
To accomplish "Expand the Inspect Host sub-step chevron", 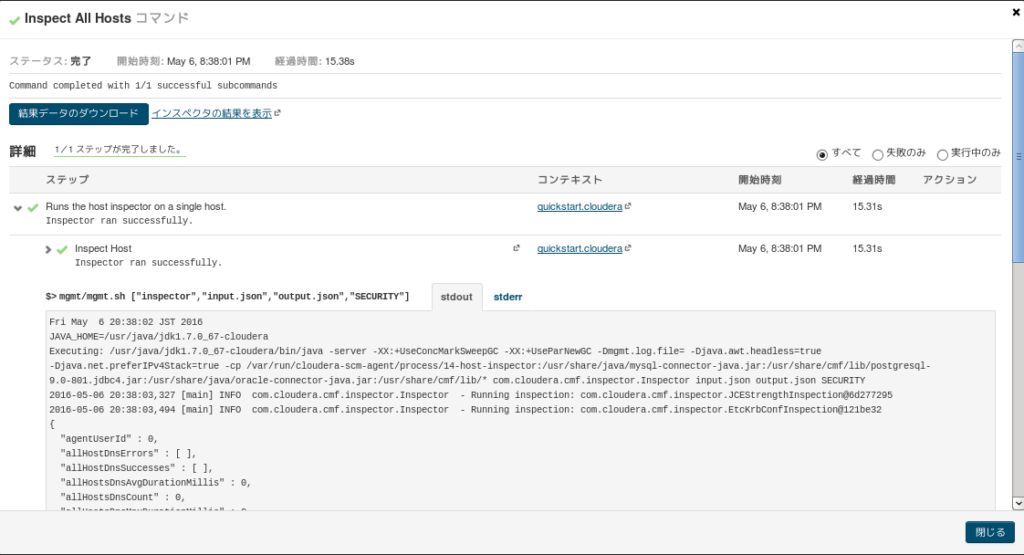I will pos(48,249).
